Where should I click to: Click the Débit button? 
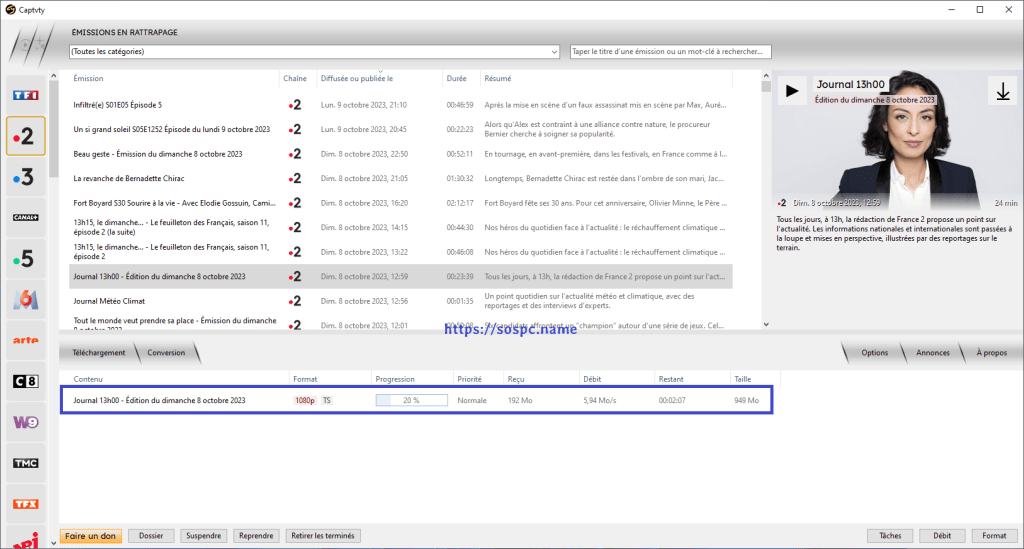tap(942, 536)
